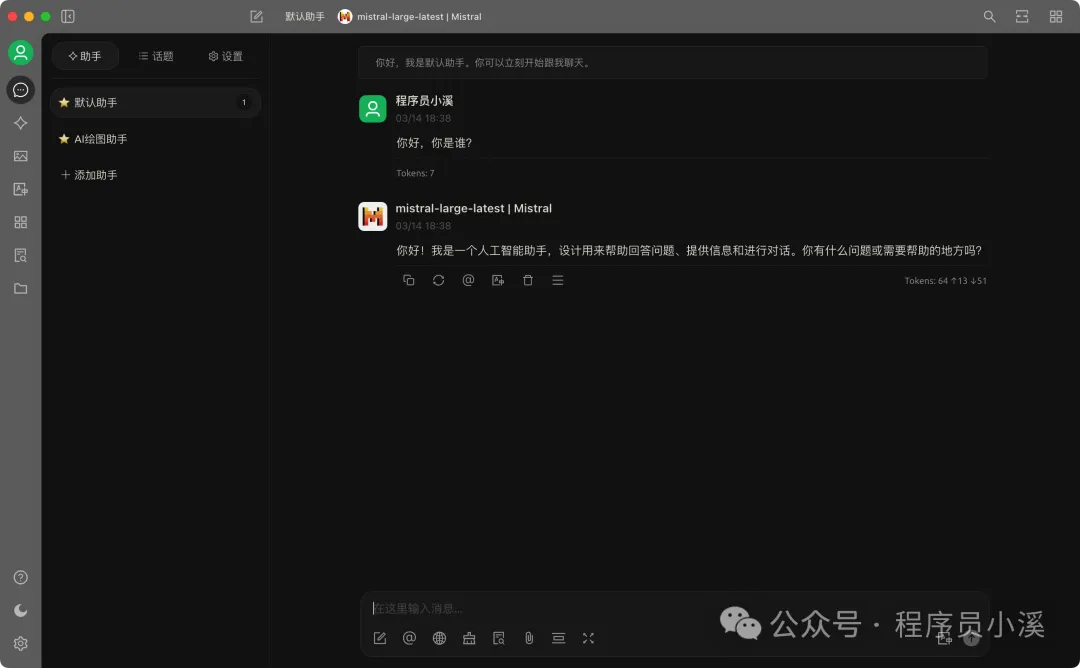The height and width of the screenshot is (668, 1080).
Task: Collapse the sidebar panel toggle icon
Action: pos(68,17)
